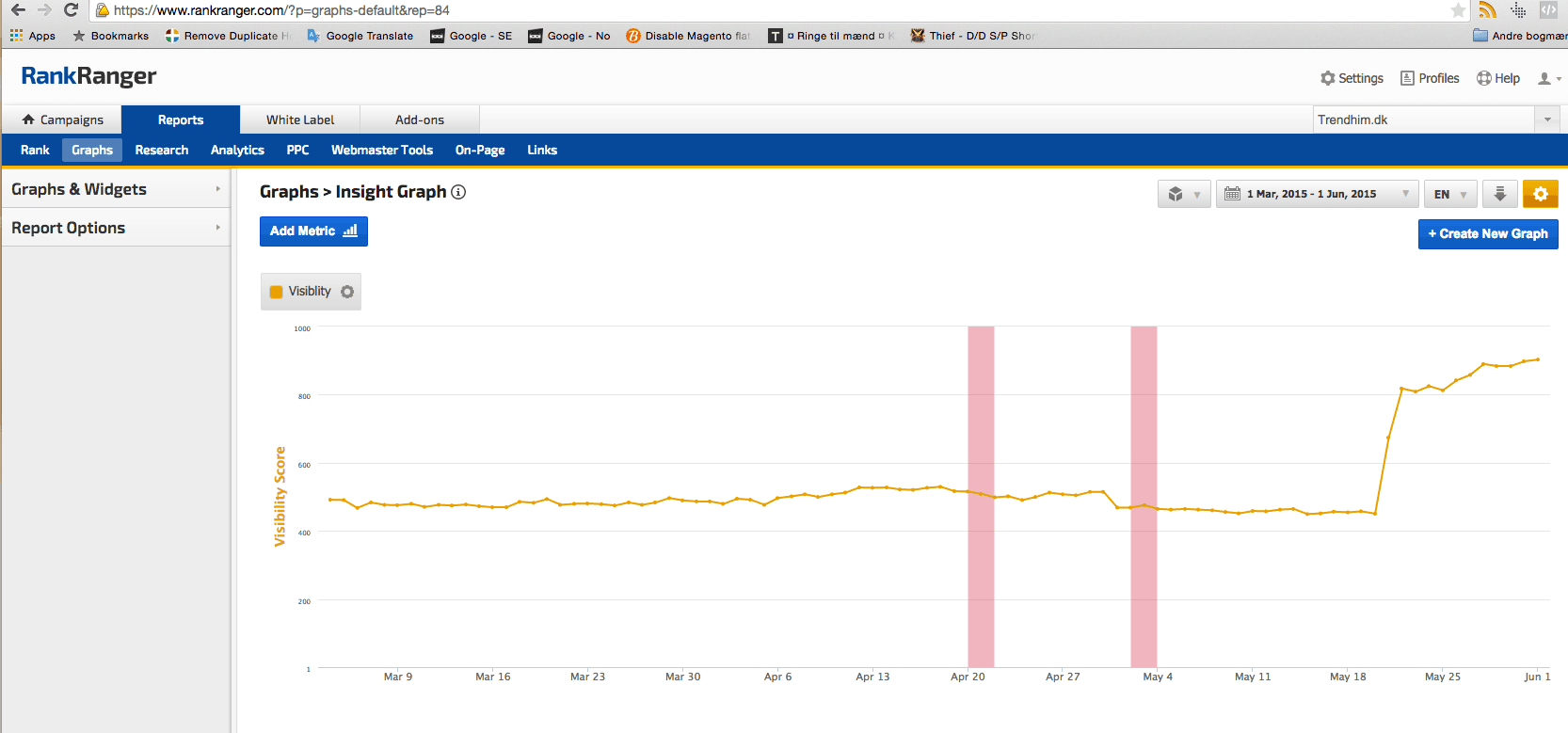Click the download report arrow icon

1499,194
